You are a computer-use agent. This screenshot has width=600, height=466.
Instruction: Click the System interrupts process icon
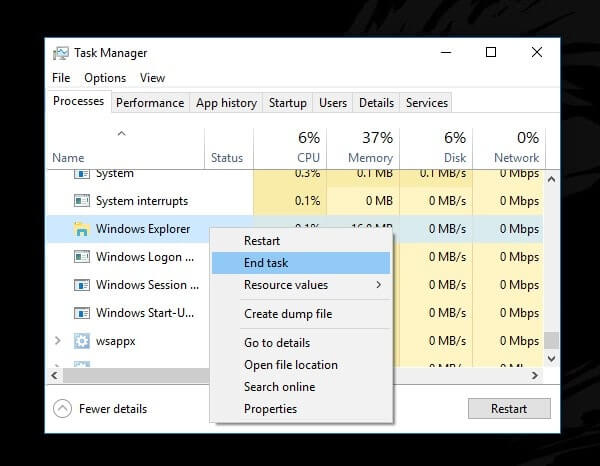(82, 200)
